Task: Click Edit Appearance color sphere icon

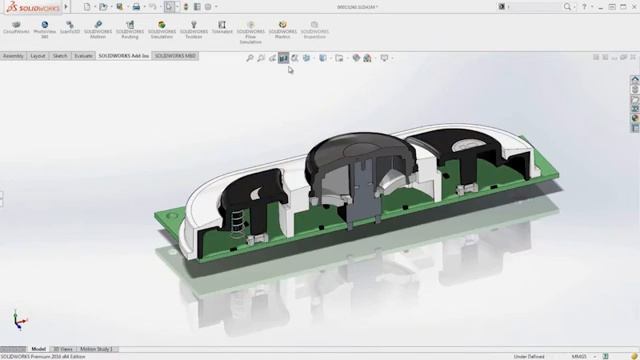Action: [x=356, y=58]
